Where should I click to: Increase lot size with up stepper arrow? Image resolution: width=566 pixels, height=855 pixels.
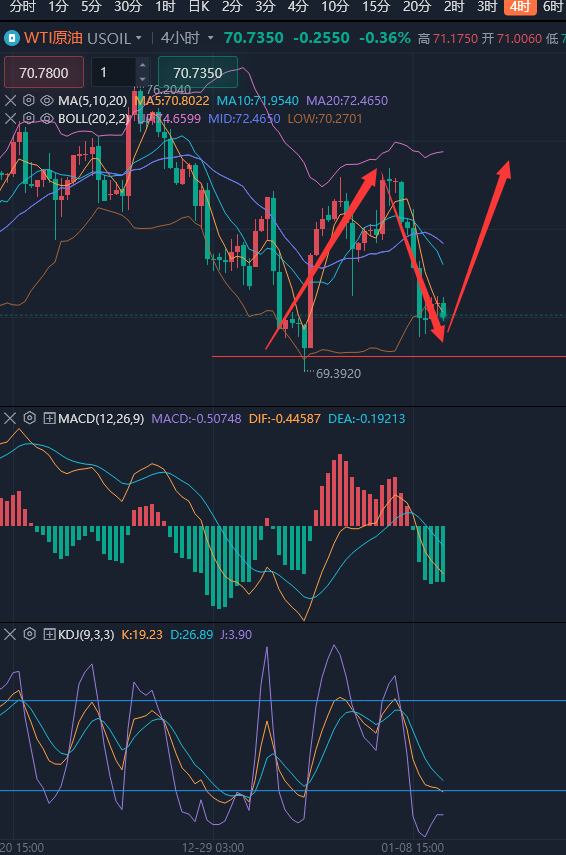pos(142,65)
